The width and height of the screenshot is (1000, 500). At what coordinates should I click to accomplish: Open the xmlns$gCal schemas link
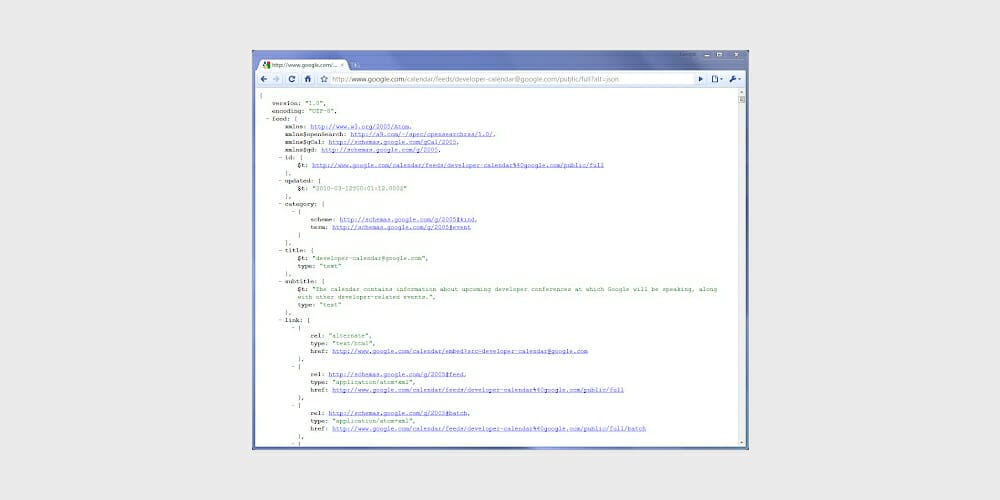(393, 142)
